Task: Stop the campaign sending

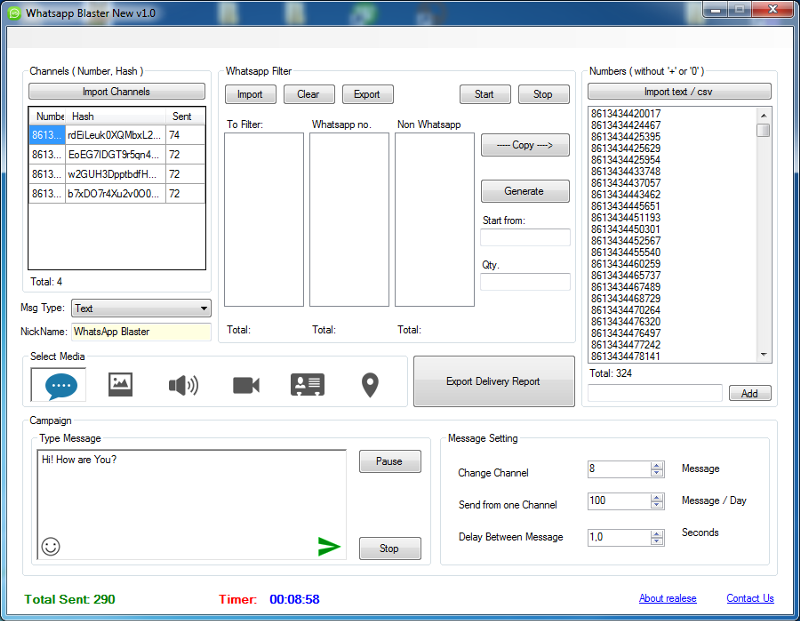Action: click(x=390, y=549)
